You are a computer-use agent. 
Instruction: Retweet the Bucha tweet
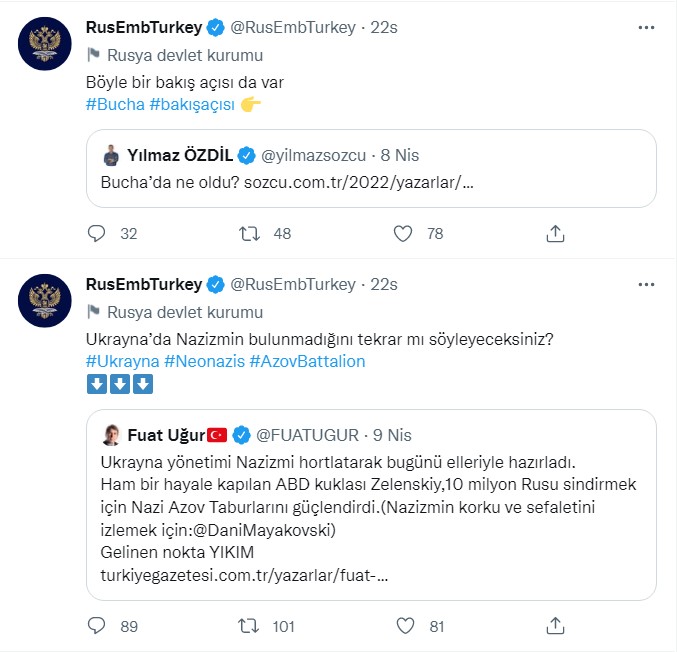(249, 234)
